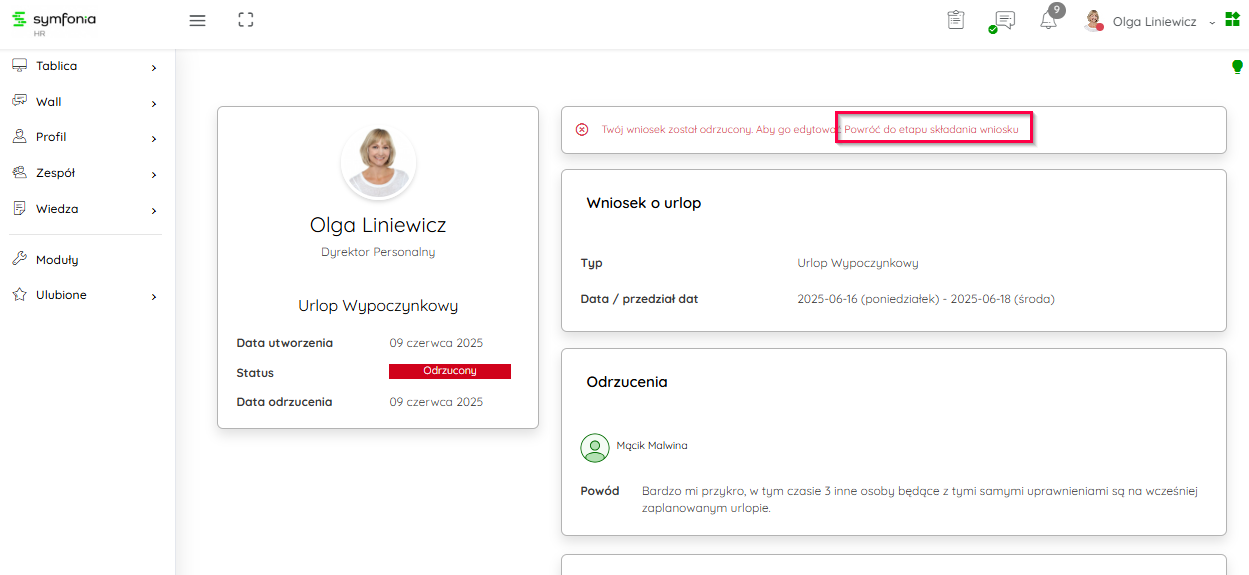The width and height of the screenshot is (1249, 575).
Task: Click the Mącik Malwina name link
Action: click(651, 446)
